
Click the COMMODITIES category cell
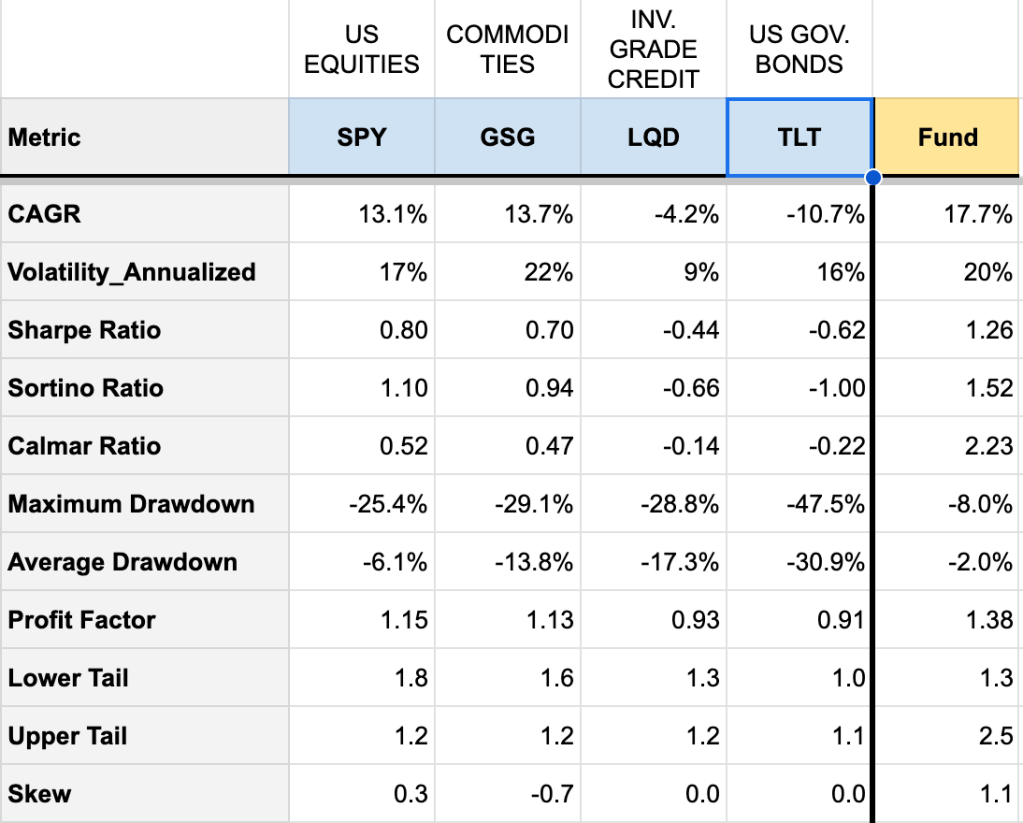(x=507, y=49)
